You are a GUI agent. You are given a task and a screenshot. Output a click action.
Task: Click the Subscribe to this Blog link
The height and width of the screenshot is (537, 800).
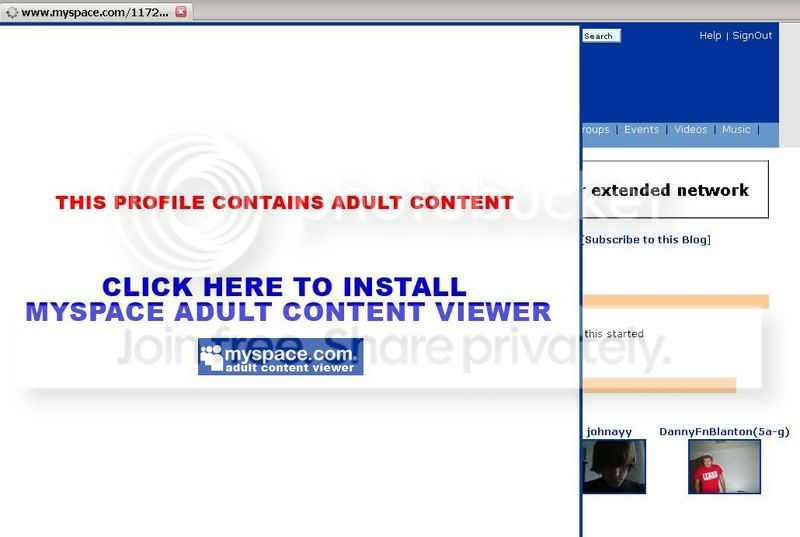pyautogui.click(x=646, y=240)
